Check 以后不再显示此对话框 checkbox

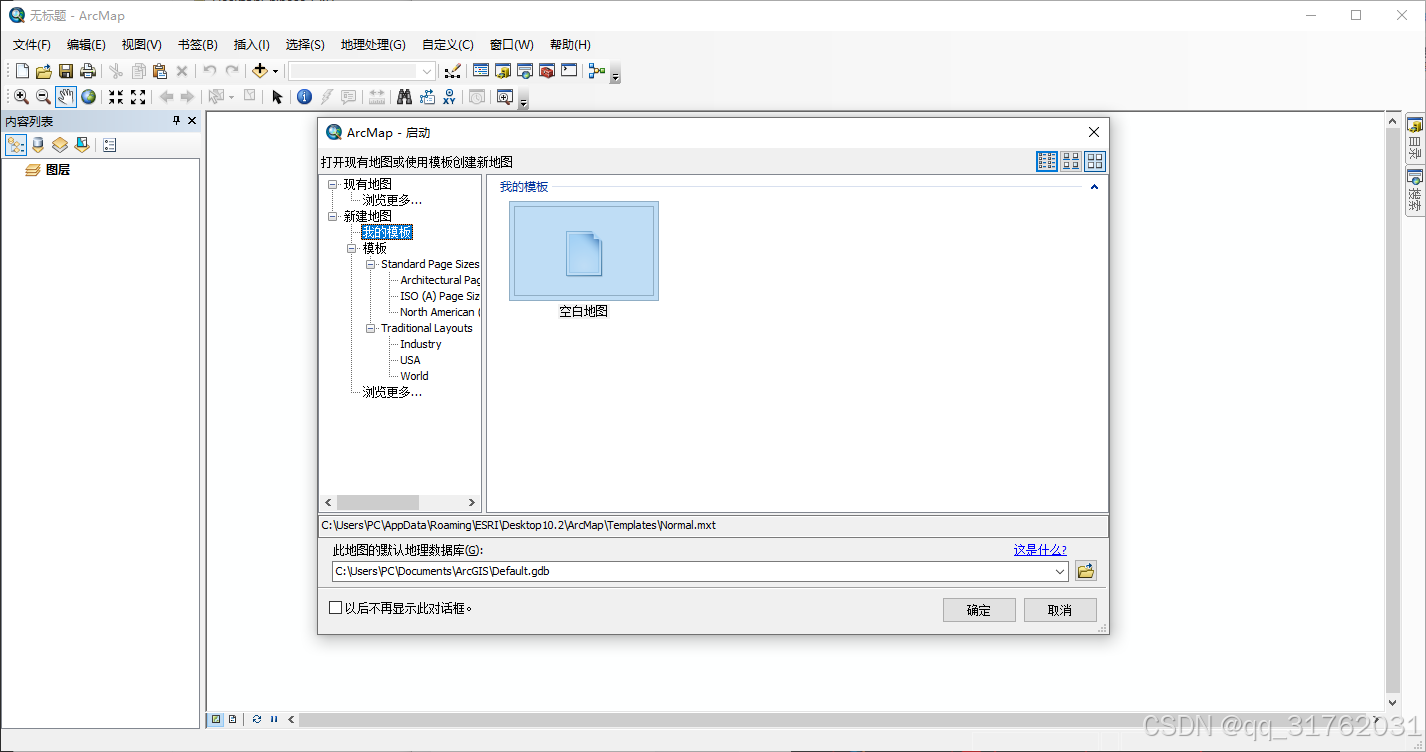click(336, 608)
